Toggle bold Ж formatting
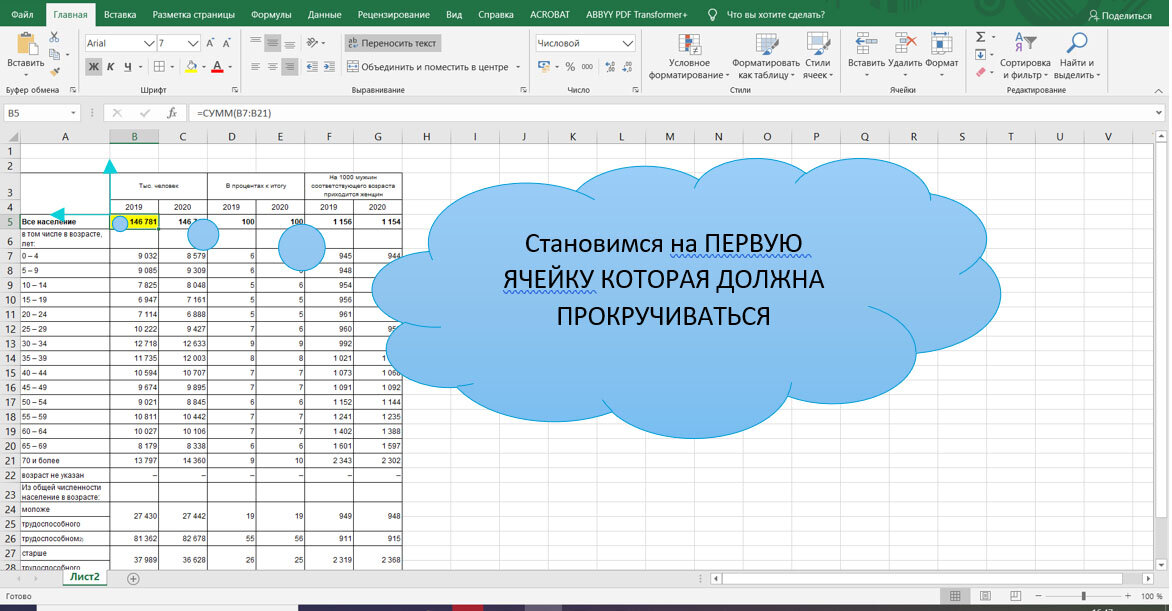Image resolution: width=1172 pixels, height=611 pixels. click(x=93, y=67)
